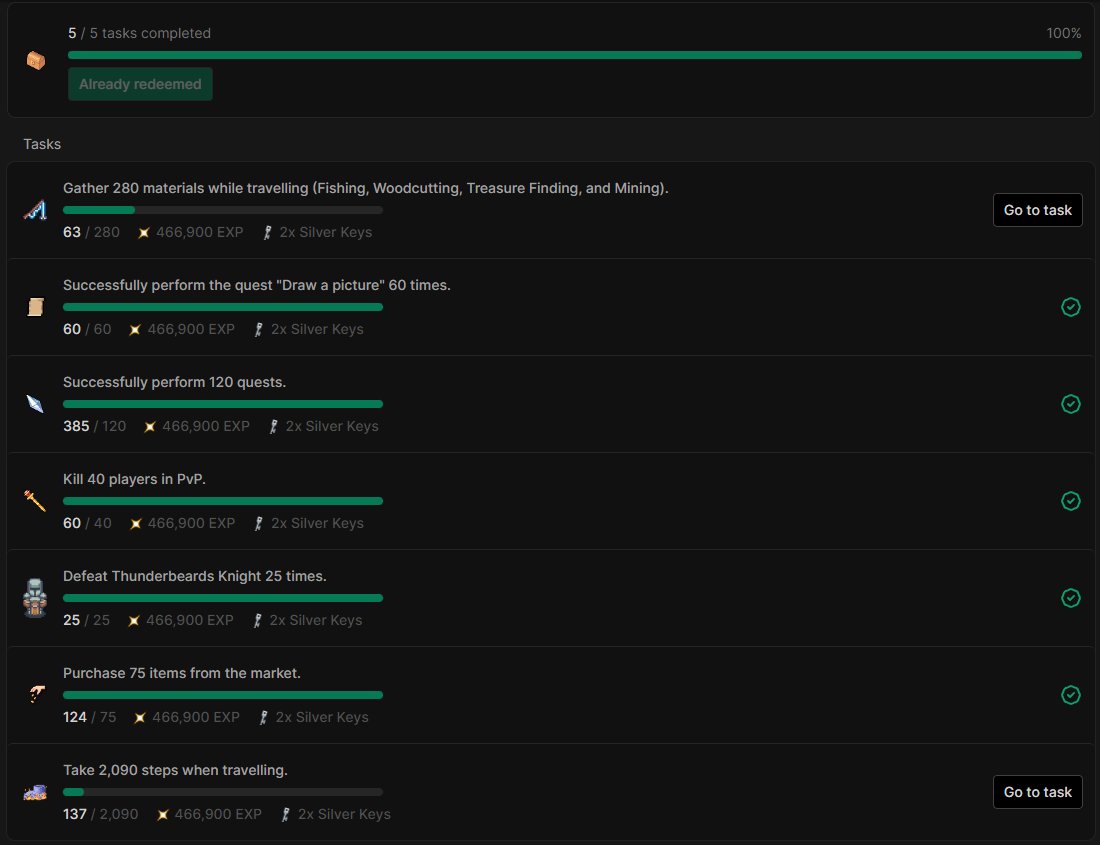Click EXP star icon in Draw a picture row
Screen dimensions: 1100x845
point(135,330)
